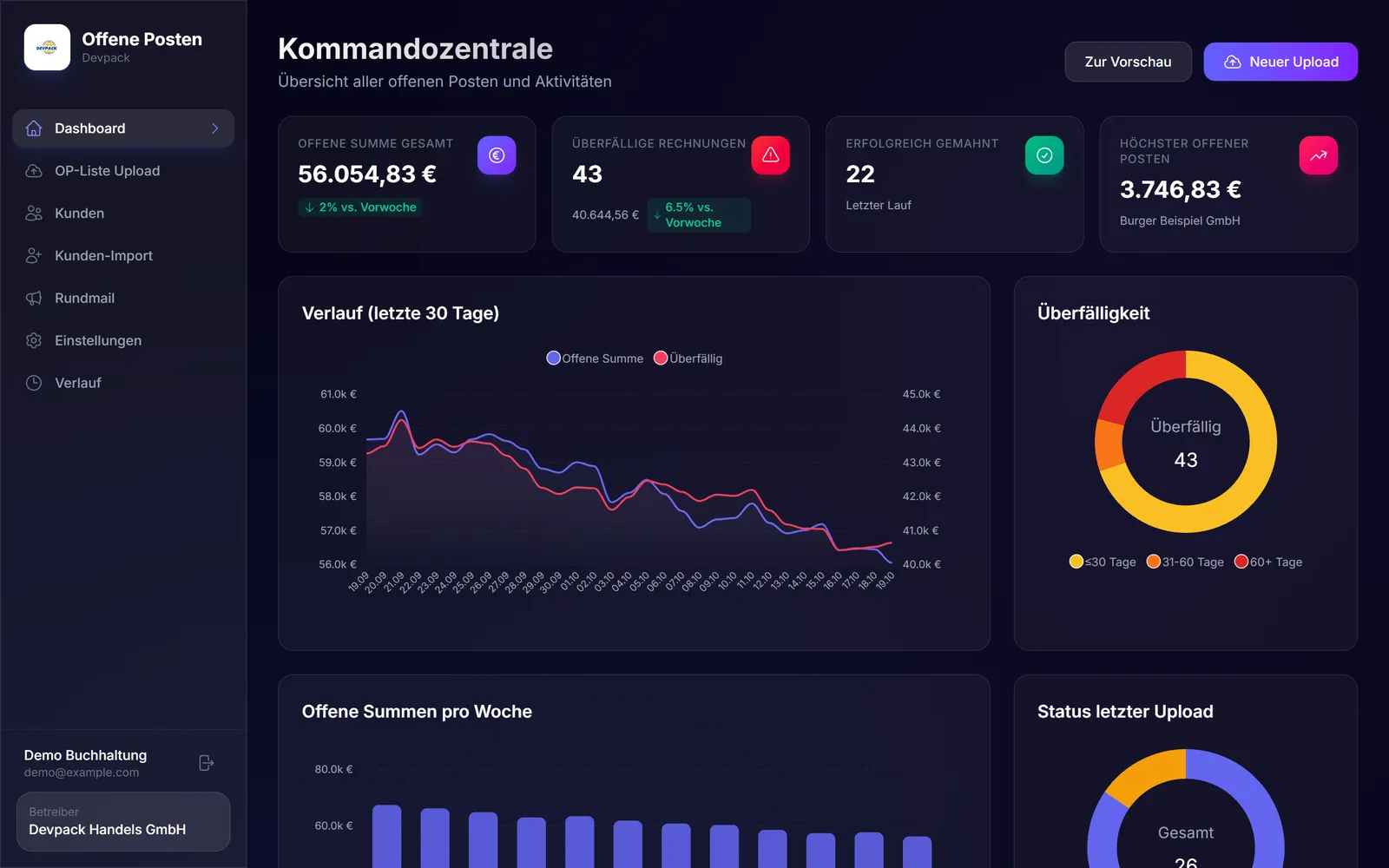Click the green checkmark icon on Erfolgreich Gemahnt
The image size is (1389, 868).
(x=1044, y=155)
